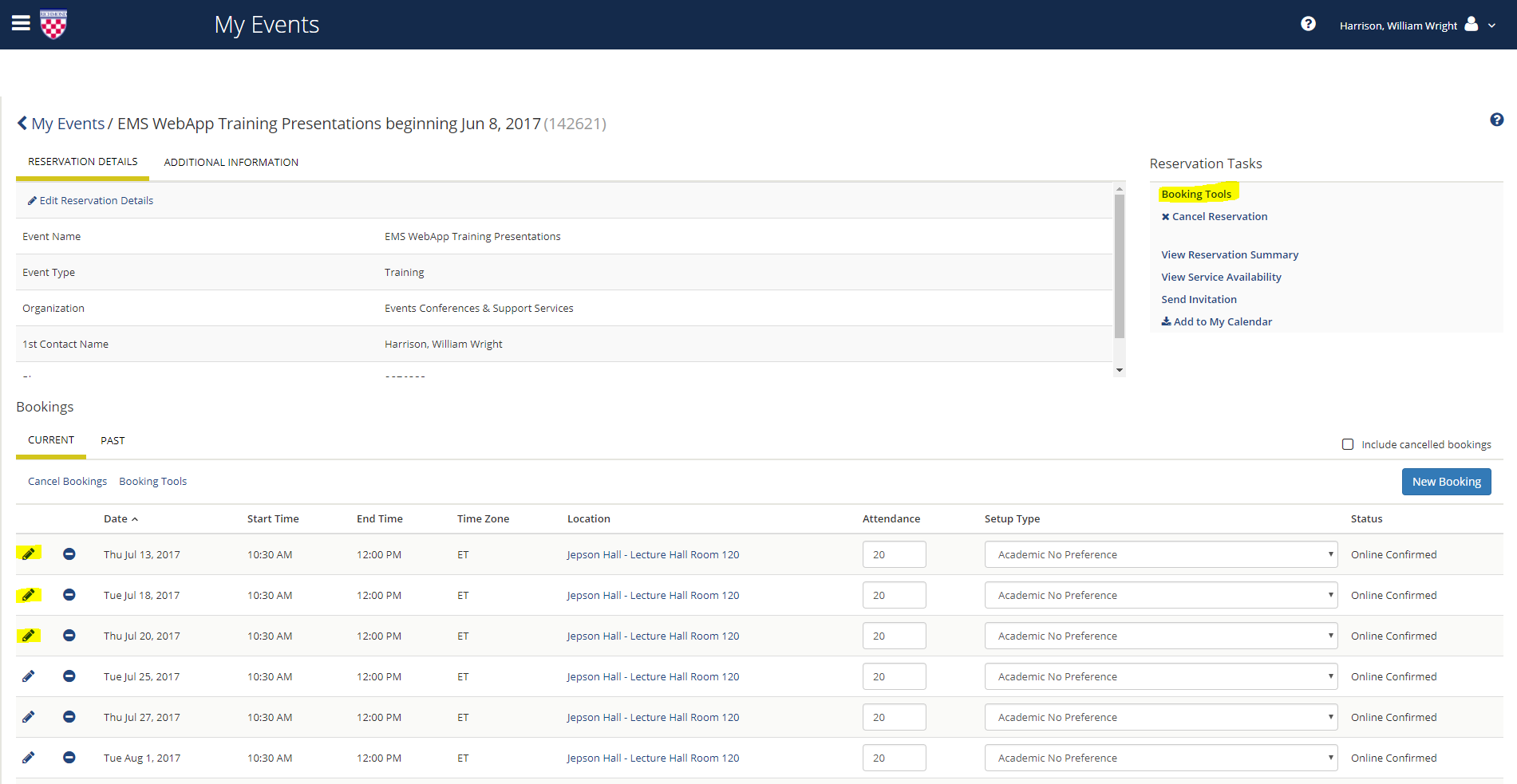Open help from the top bar question mark
This screenshot has height=784, width=1517.
click(1308, 24)
